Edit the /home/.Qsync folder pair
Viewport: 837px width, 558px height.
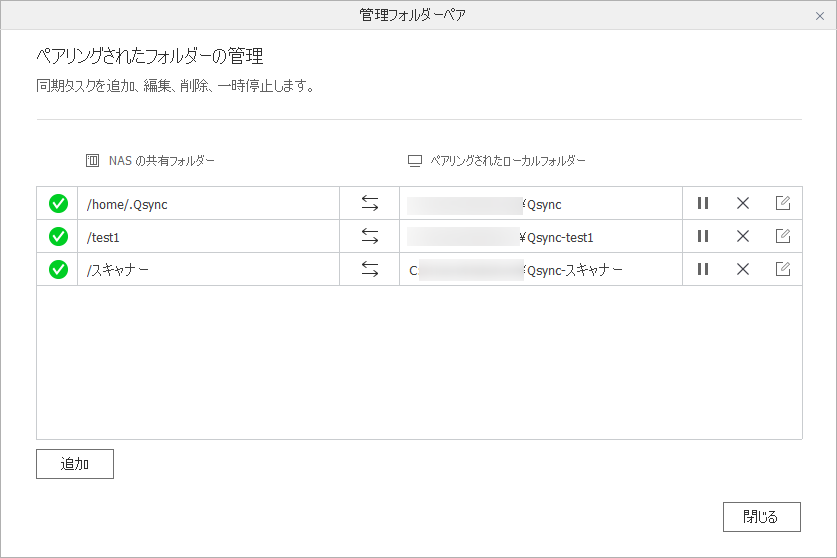pos(783,203)
